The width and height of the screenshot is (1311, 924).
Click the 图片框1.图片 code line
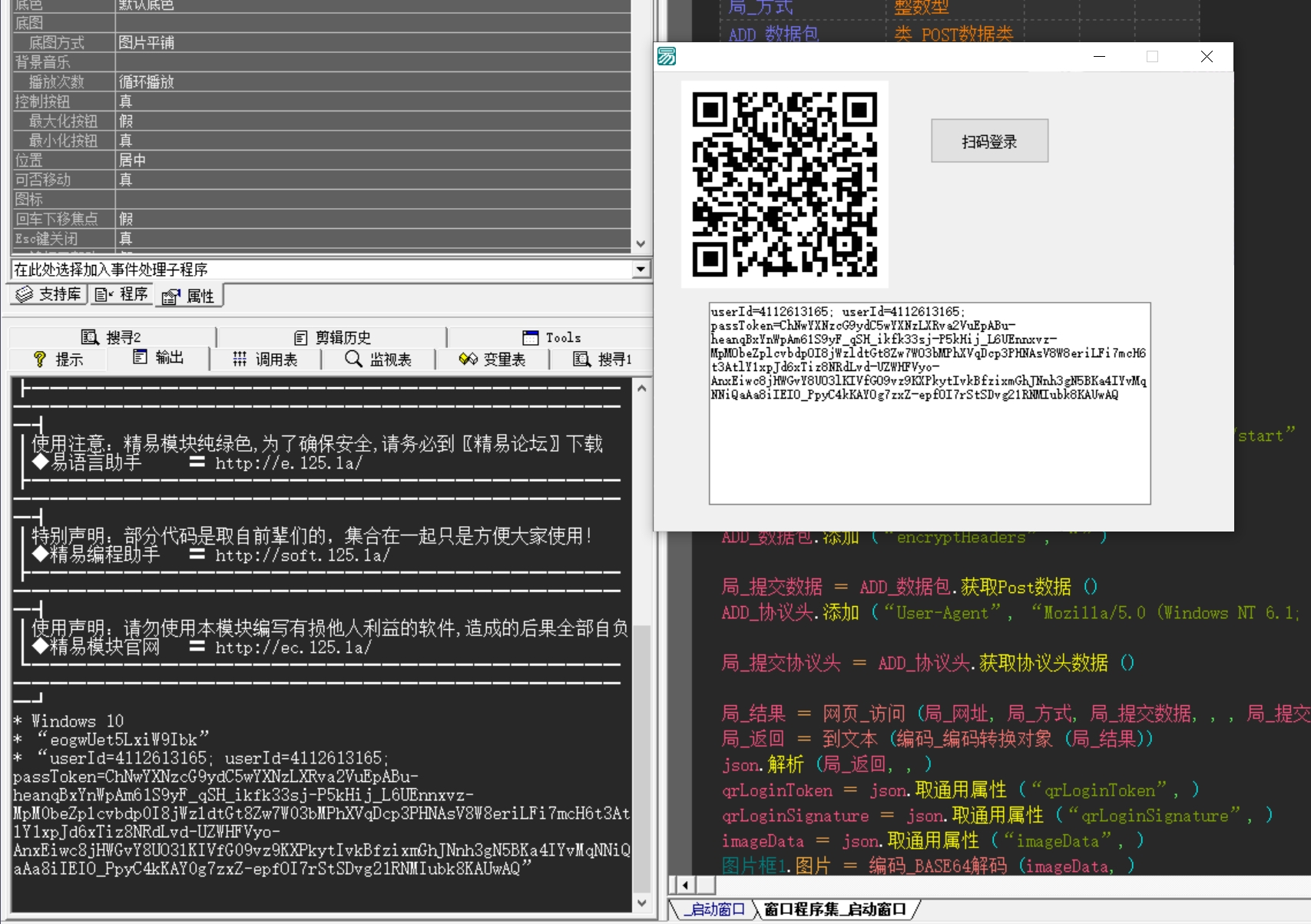pyautogui.click(x=929, y=866)
